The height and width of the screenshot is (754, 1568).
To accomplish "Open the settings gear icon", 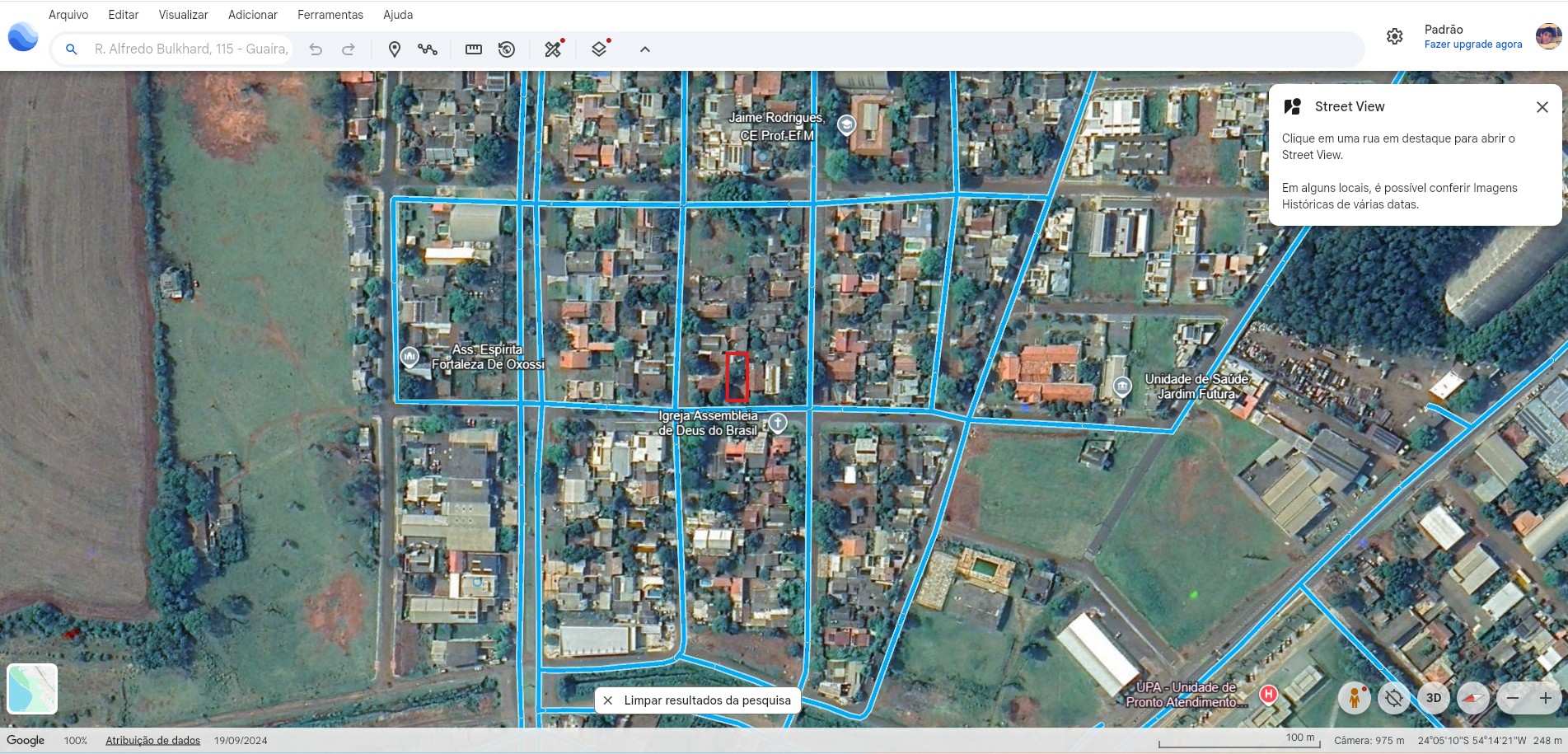I will pyautogui.click(x=1394, y=36).
